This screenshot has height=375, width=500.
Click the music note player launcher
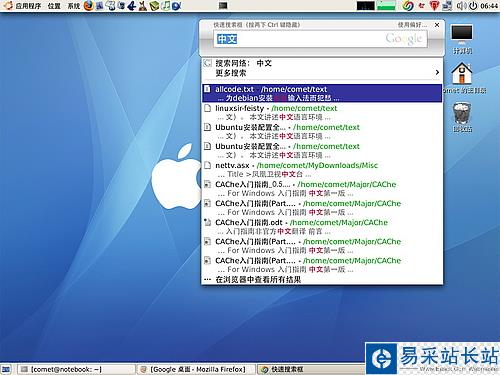point(166,5)
